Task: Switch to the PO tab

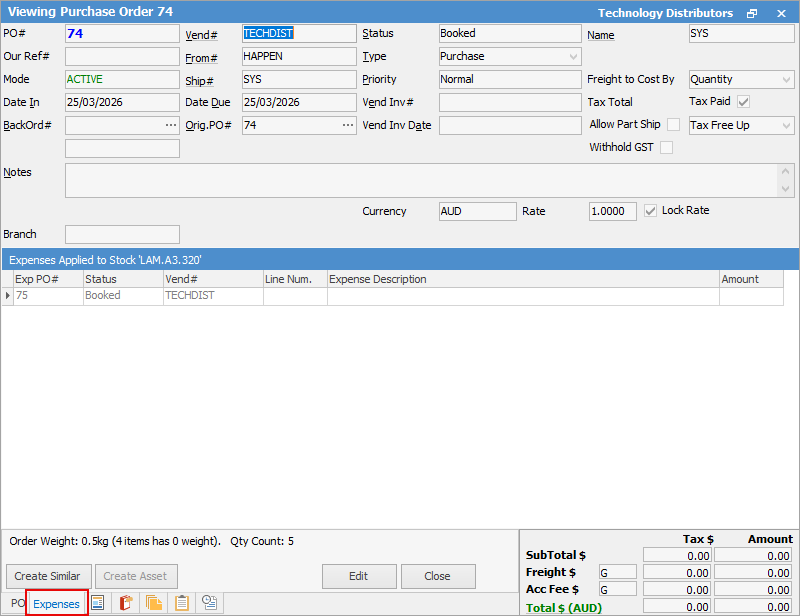Action: (x=17, y=604)
